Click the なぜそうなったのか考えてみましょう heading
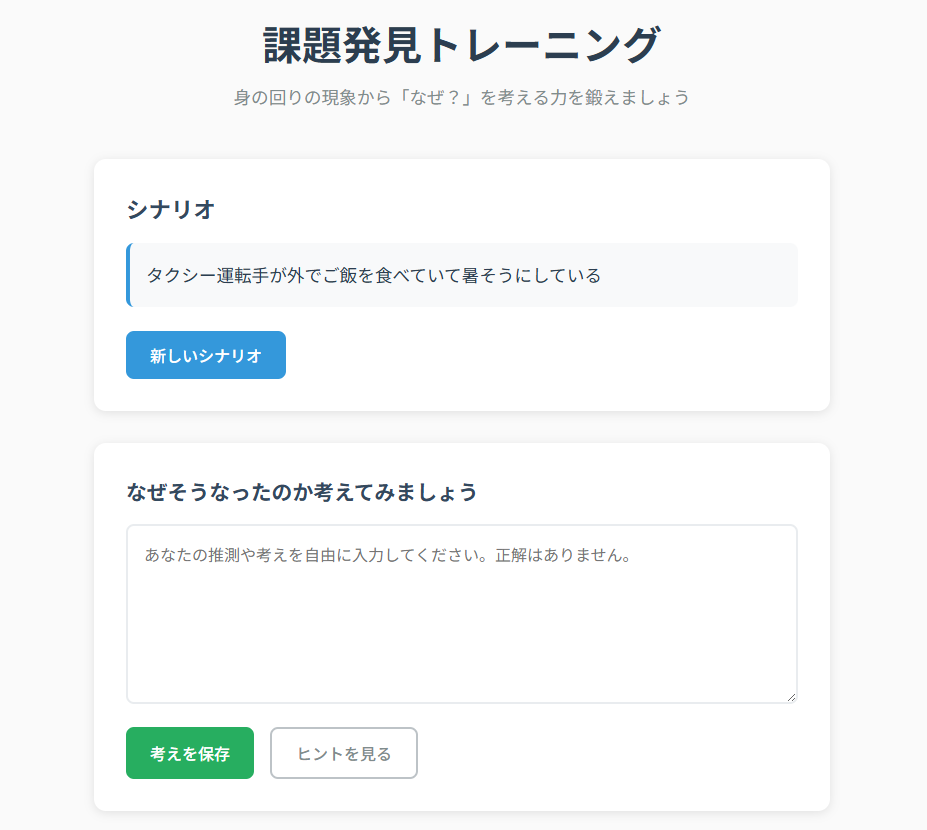Viewport: 927px width, 830px height. coord(302,492)
